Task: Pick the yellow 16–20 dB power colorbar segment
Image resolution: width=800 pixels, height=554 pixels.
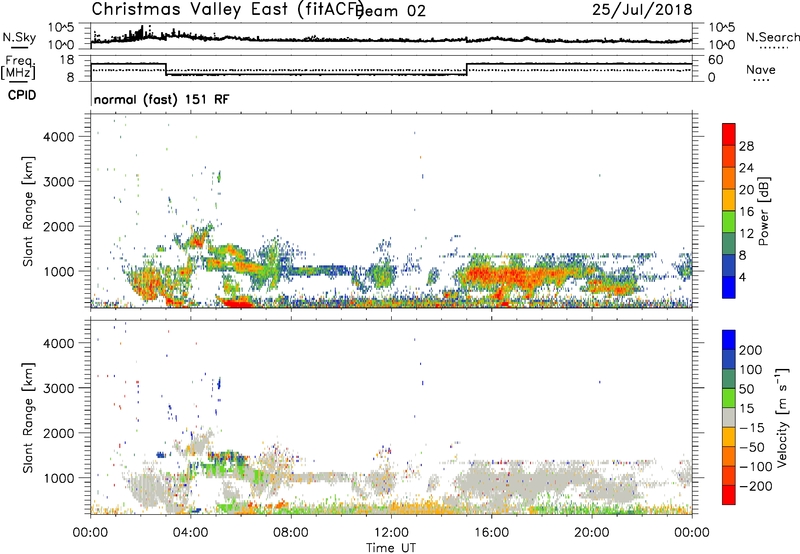Action: point(729,200)
